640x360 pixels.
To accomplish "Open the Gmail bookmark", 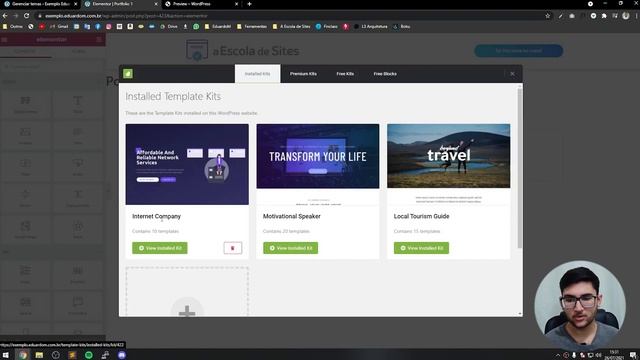I will tap(59, 27).
